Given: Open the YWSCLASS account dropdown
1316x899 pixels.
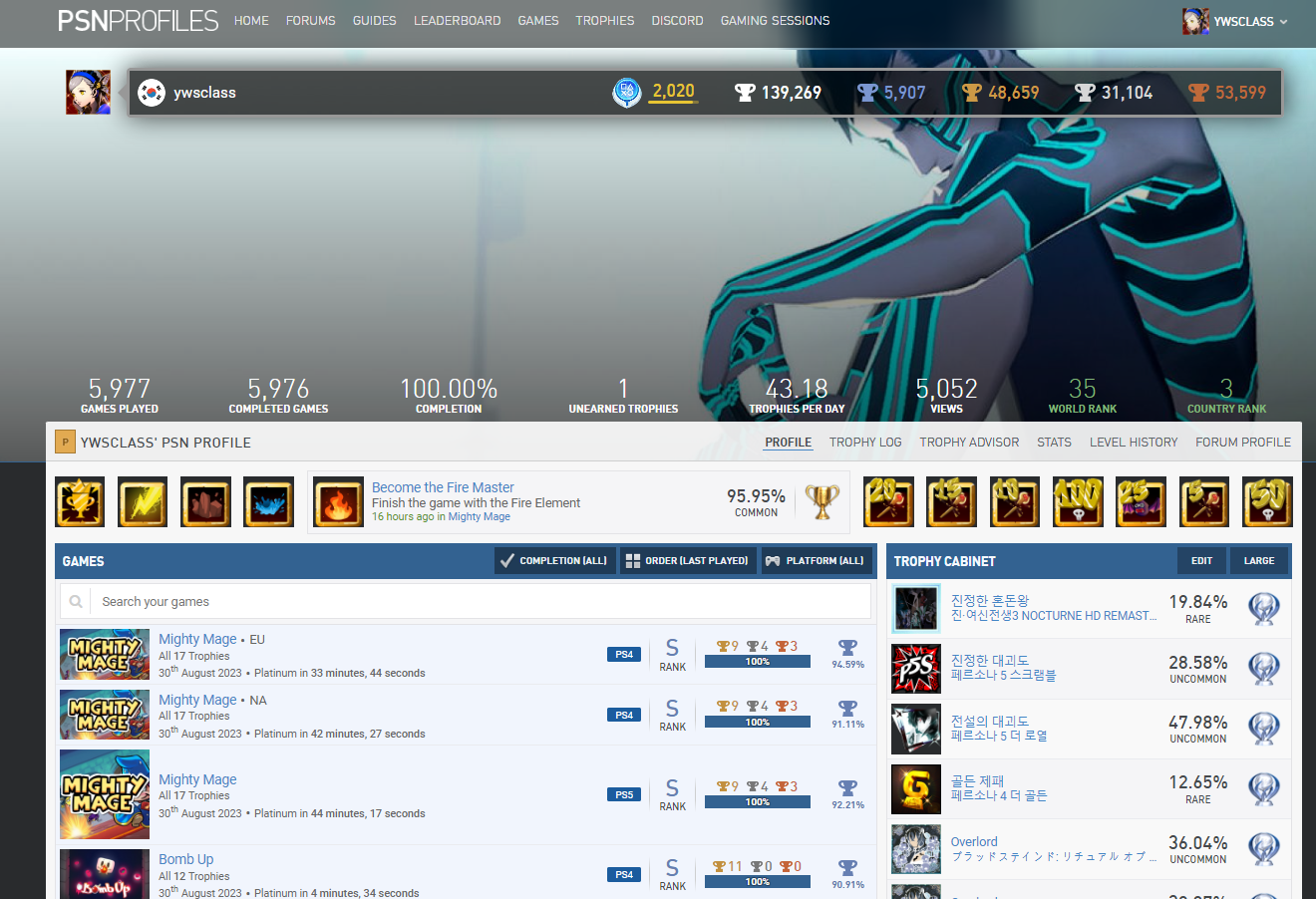Looking at the screenshot, I should click(x=1235, y=21).
